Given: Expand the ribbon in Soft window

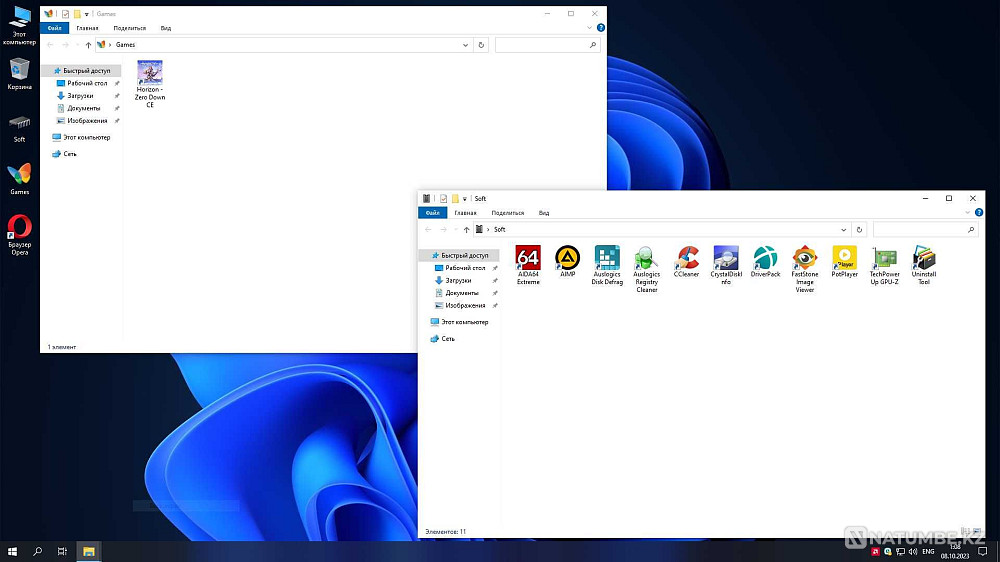Looking at the screenshot, I should click(x=967, y=212).
